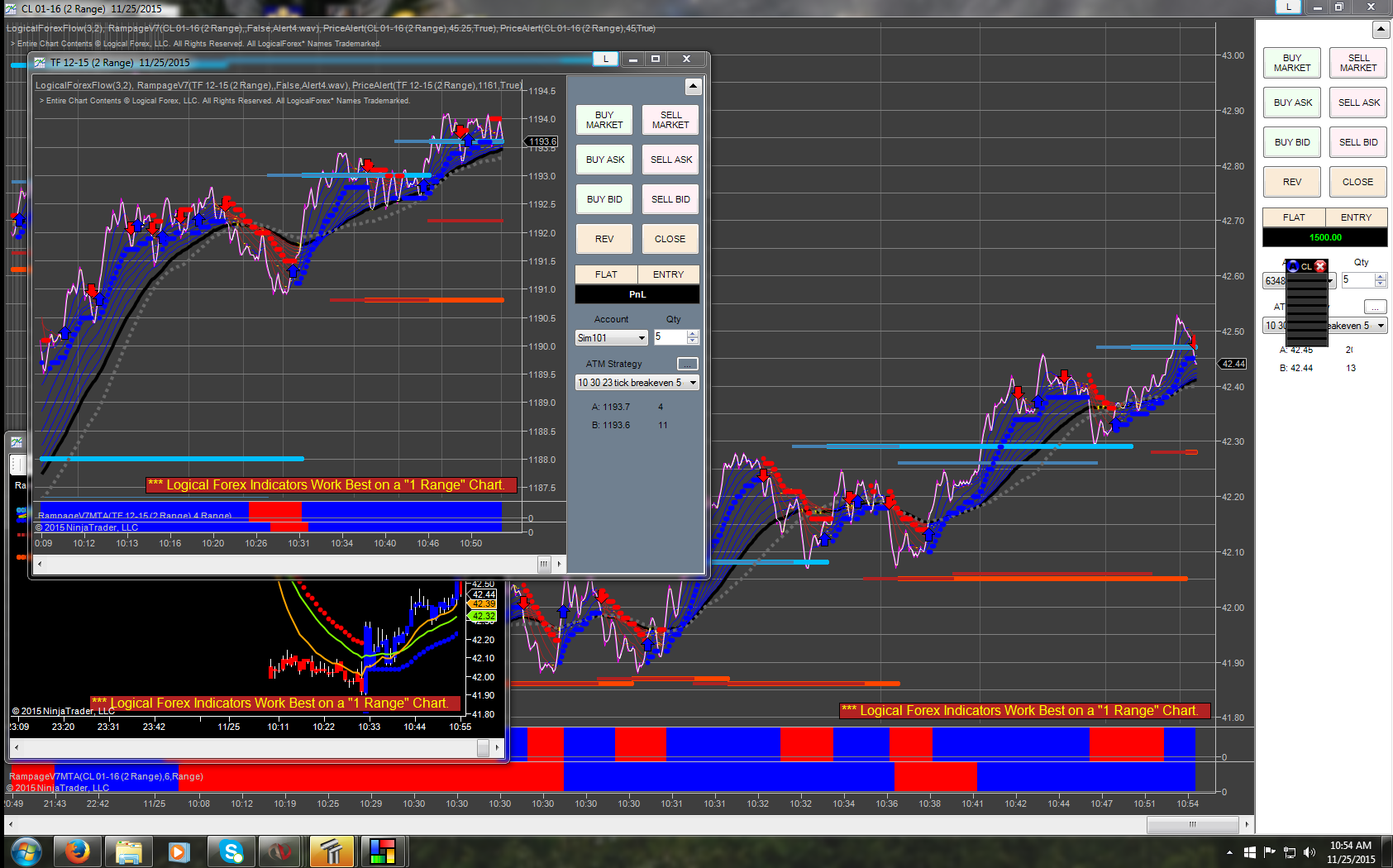Click the 42.44 price marker on CL axis
Viewport: 1393px width, 868px height.
point(1233,364)
